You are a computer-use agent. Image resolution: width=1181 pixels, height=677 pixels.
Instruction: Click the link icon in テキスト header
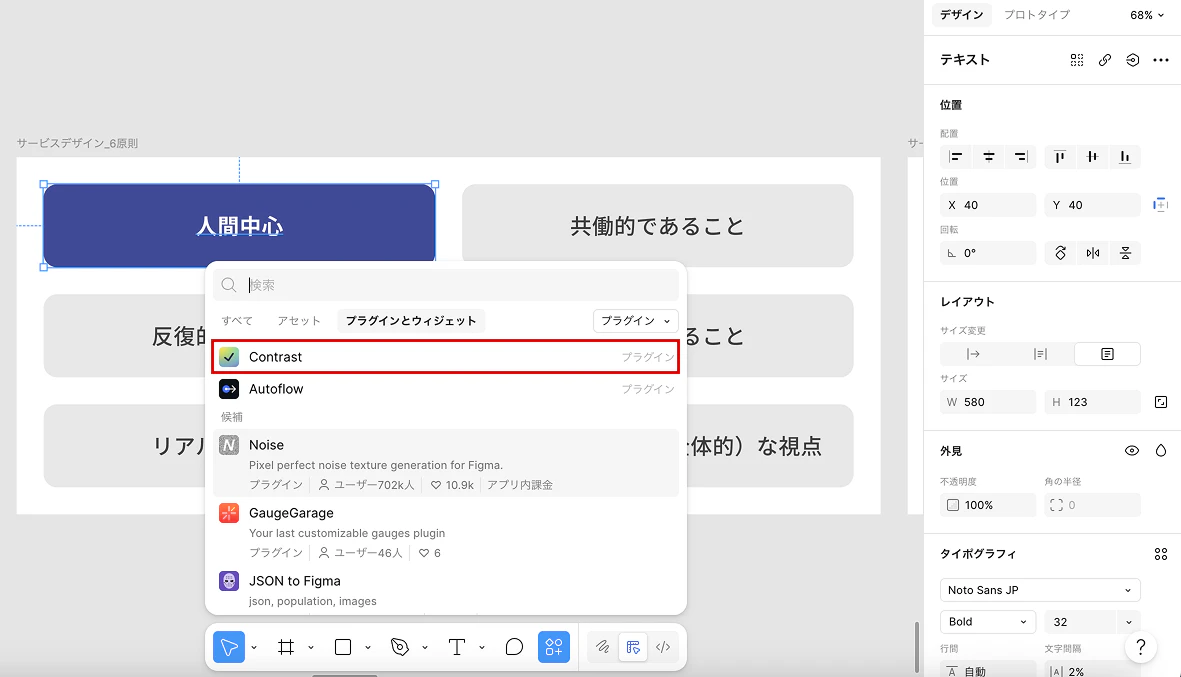(x=1105, y=60)
